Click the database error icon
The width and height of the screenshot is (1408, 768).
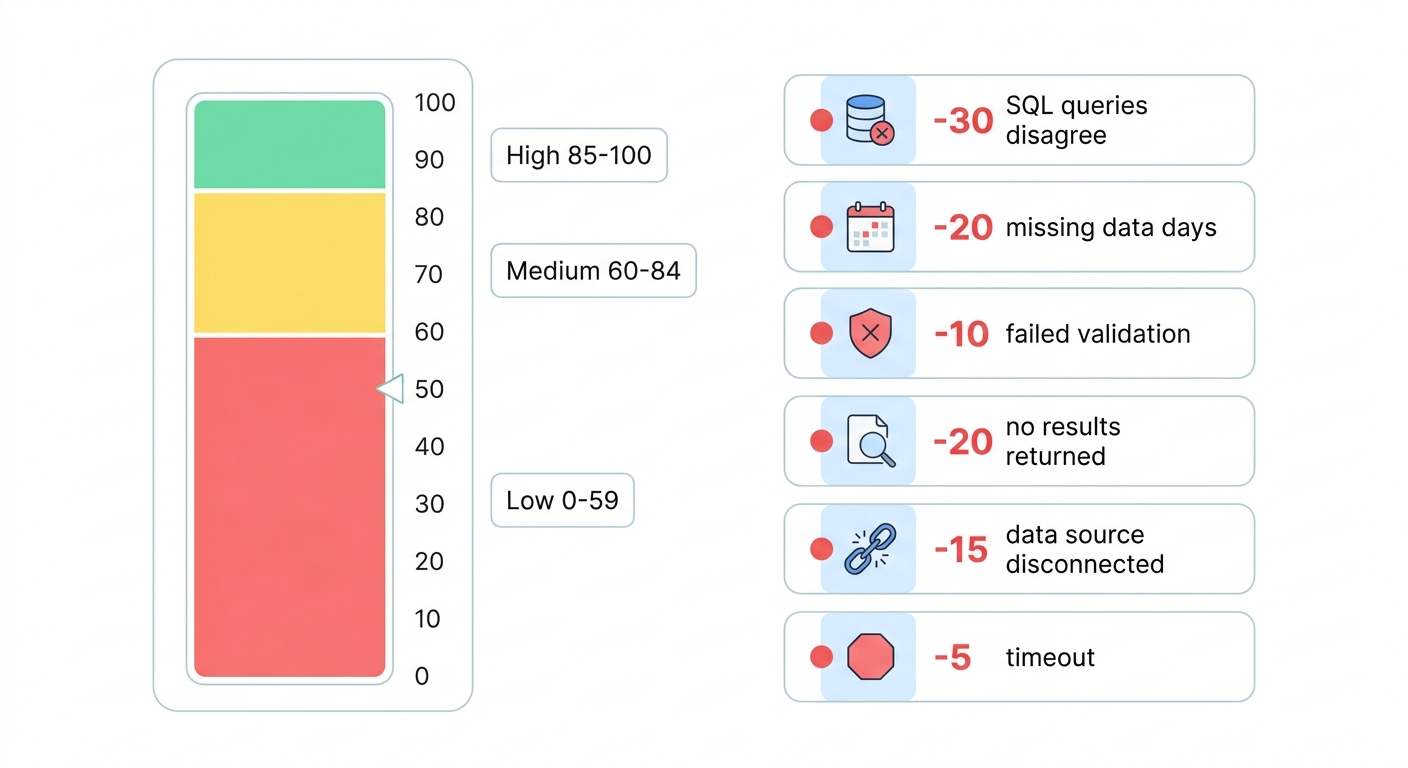(x=868, y=120)
